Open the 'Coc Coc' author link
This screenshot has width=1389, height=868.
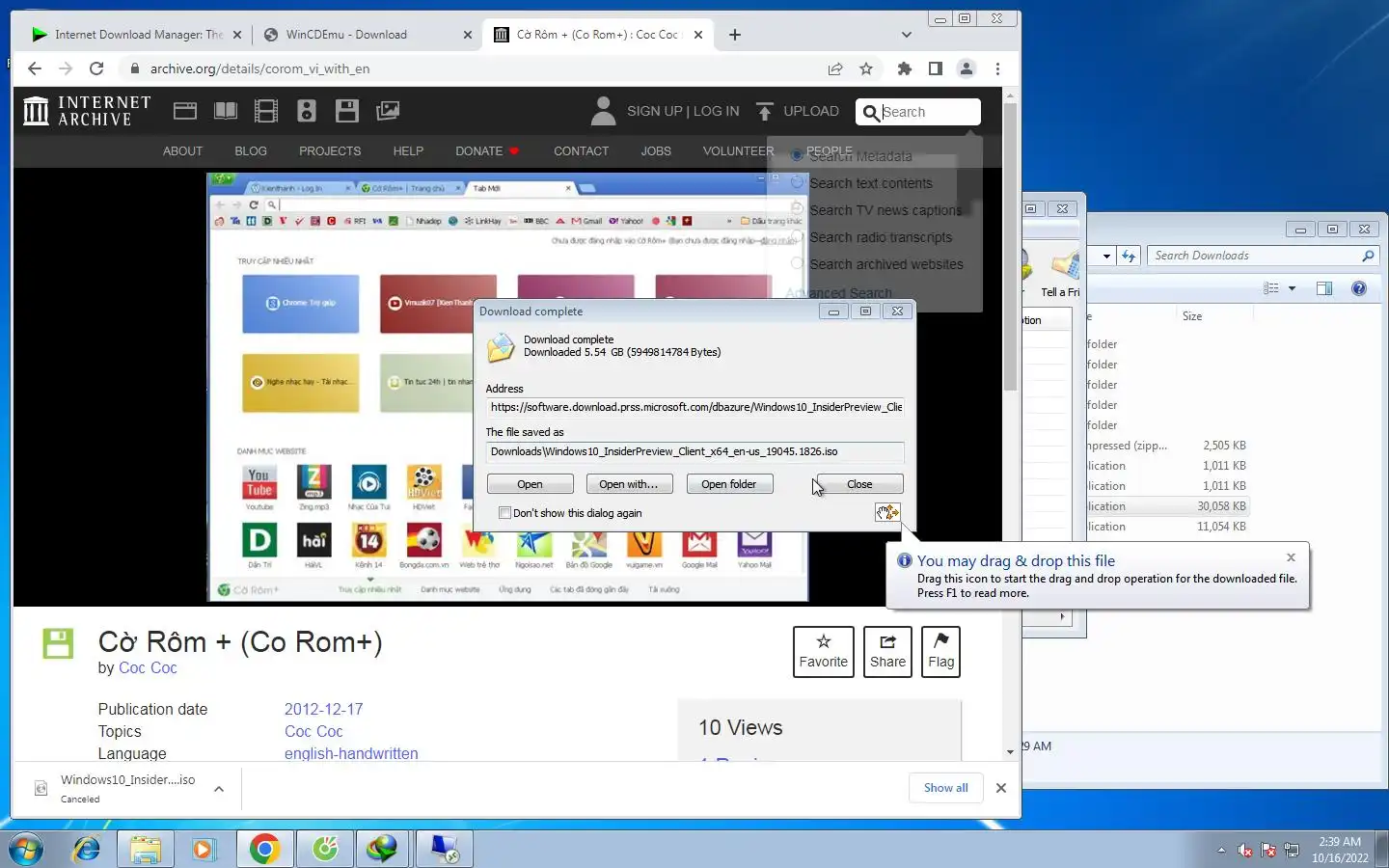coord(148,667)
